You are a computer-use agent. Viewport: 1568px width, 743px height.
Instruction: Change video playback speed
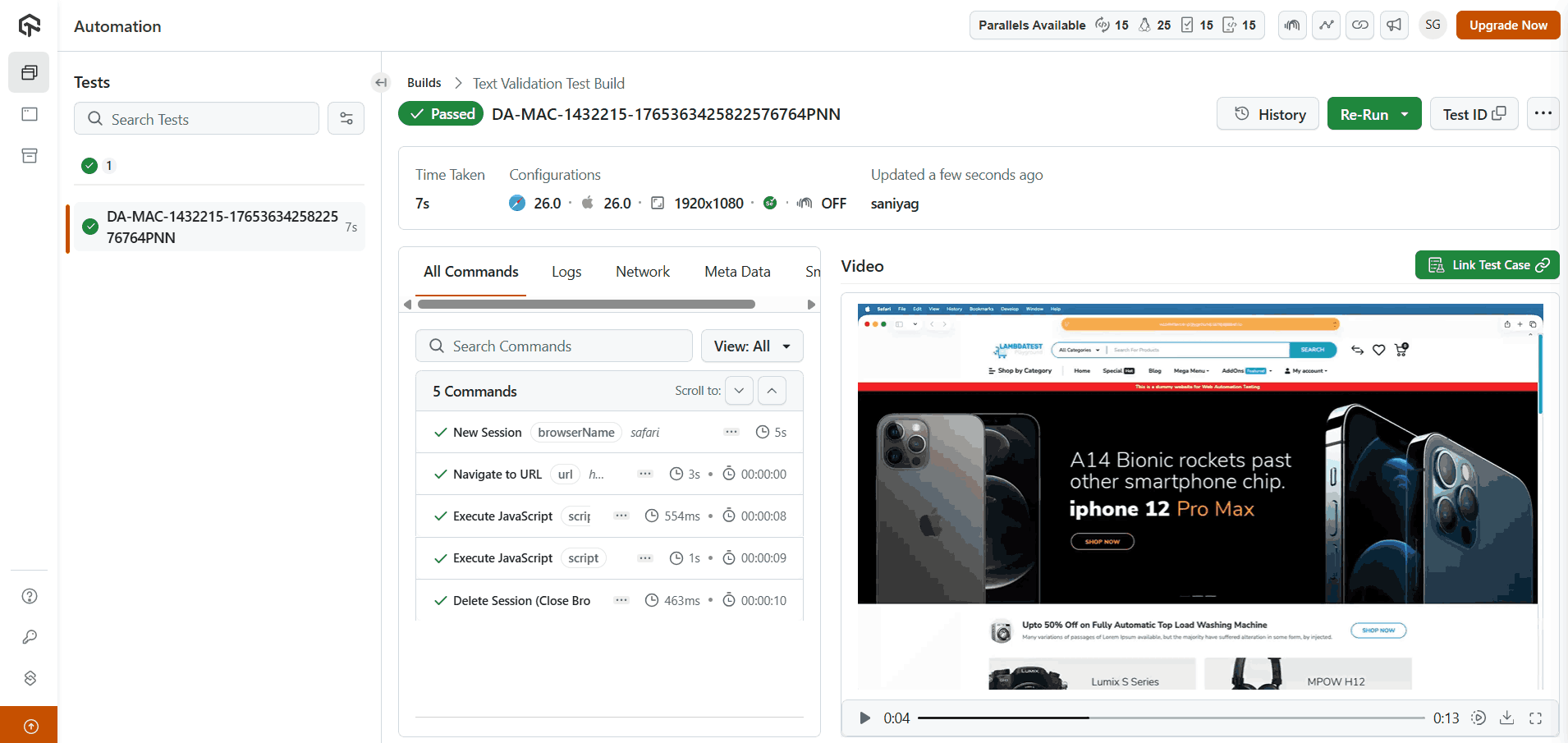click(x=1478, y=718)
